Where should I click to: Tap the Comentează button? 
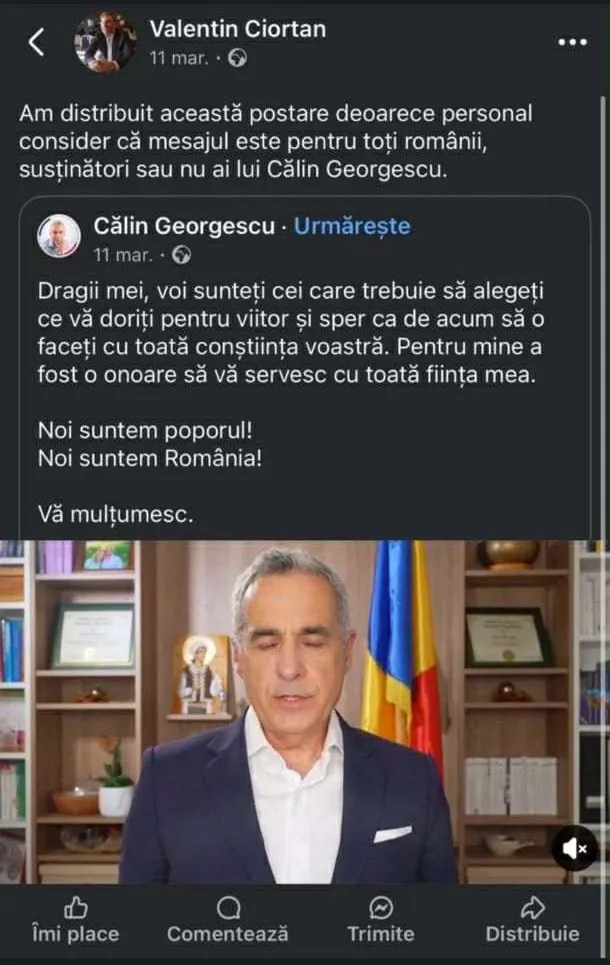coord(228,934)
